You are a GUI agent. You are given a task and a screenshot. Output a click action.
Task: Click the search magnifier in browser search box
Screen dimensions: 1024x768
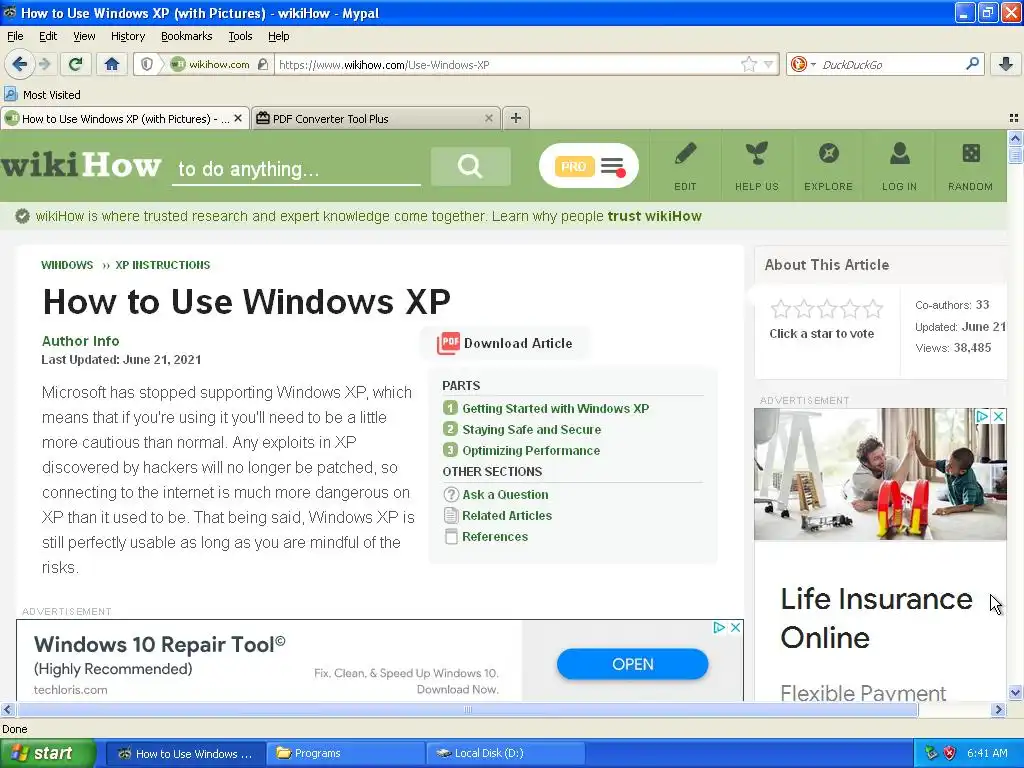point(972,64)
